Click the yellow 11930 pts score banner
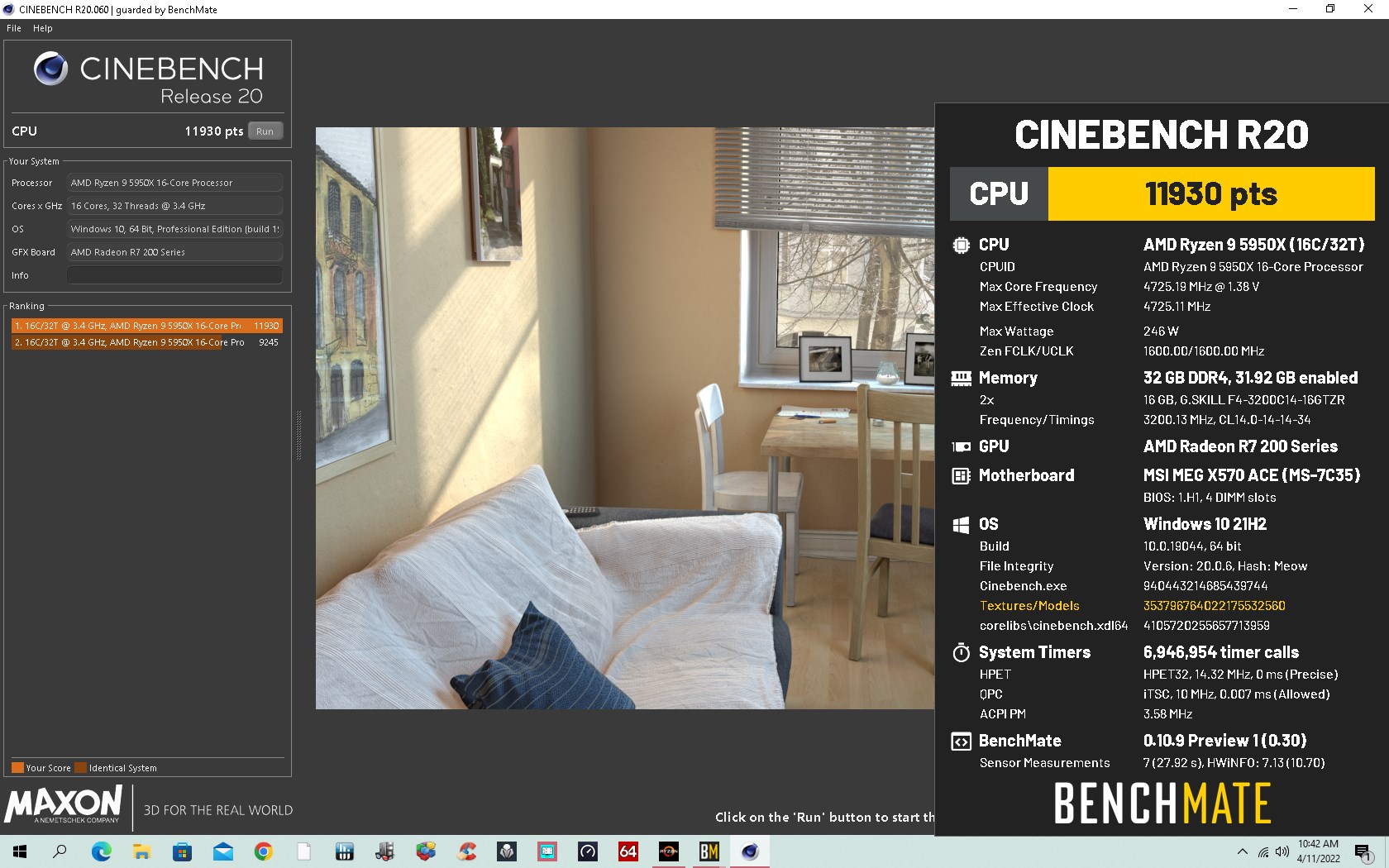The height and width of the screenshot is (868, 1389). click(1211, 194)
